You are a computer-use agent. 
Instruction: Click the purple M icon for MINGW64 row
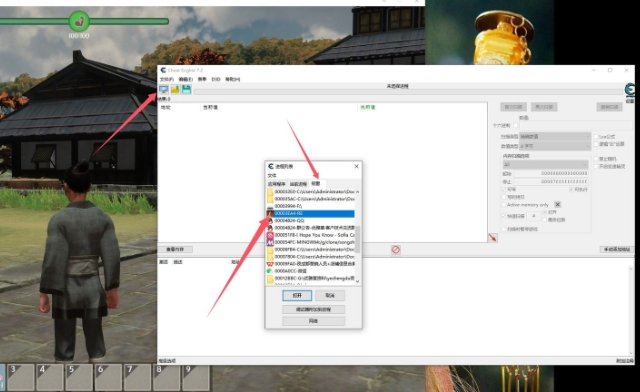[270, 242]
